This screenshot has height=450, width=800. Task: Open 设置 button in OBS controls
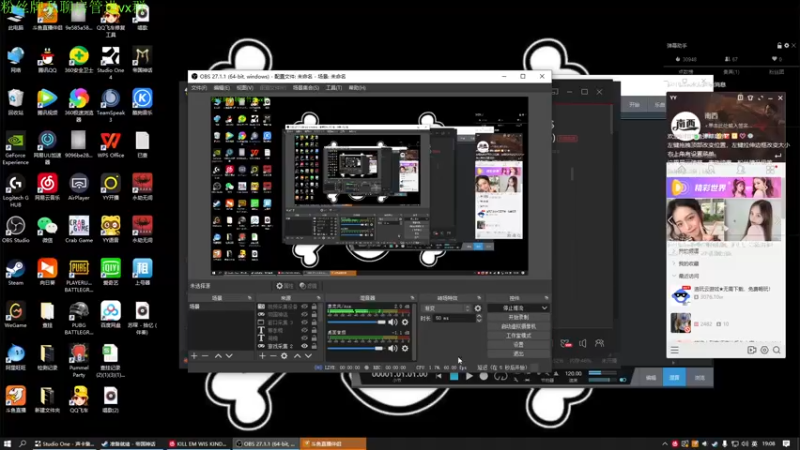[518, 345]
